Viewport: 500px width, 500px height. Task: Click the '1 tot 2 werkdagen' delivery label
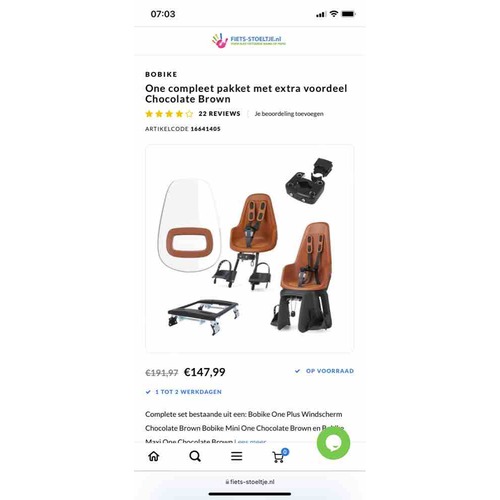(x=184, y=392)
